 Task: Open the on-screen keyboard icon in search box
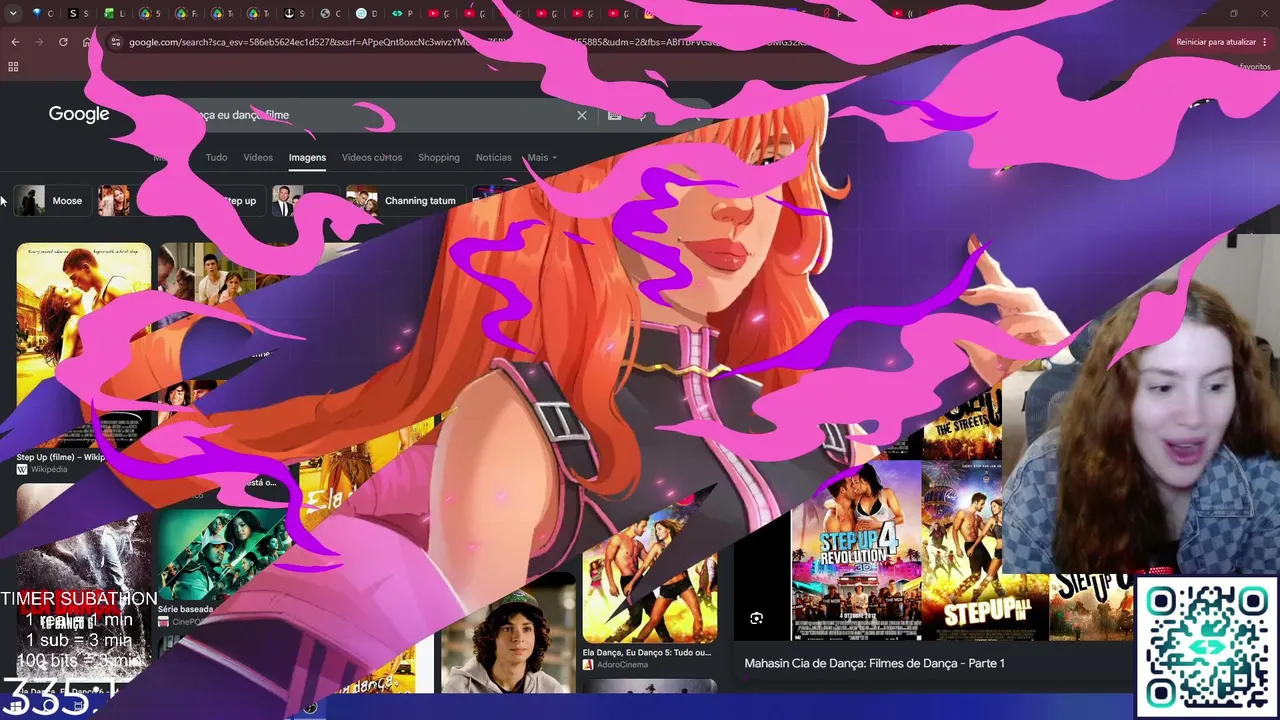(x=614, y=115)
